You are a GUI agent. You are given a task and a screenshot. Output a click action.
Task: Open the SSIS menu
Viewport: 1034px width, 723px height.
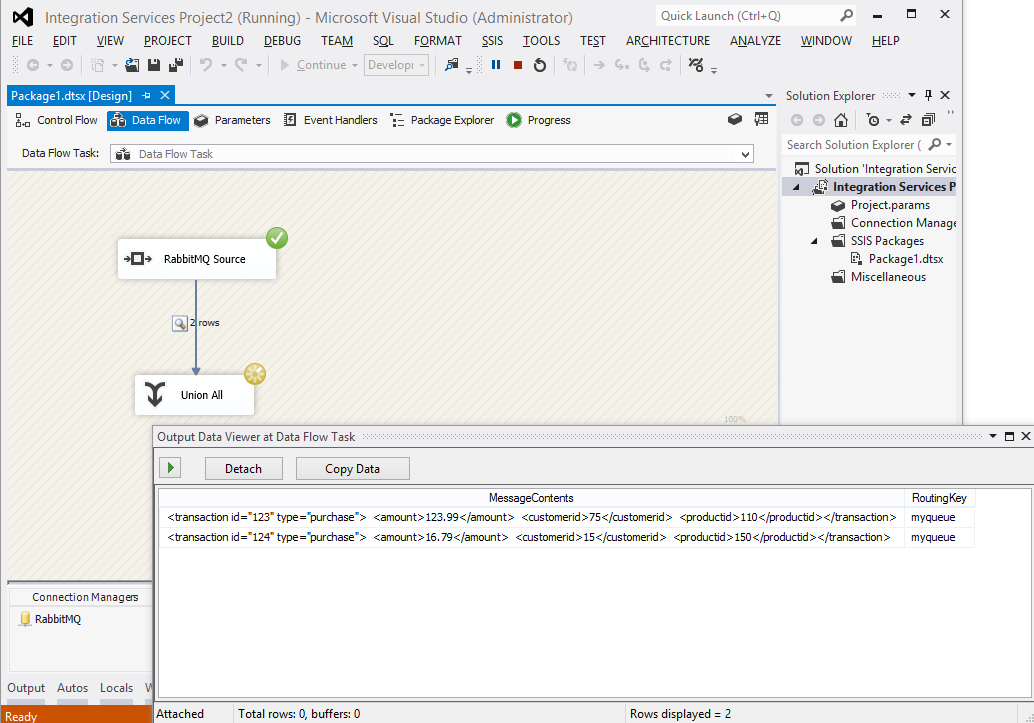[x=492, y=41]
